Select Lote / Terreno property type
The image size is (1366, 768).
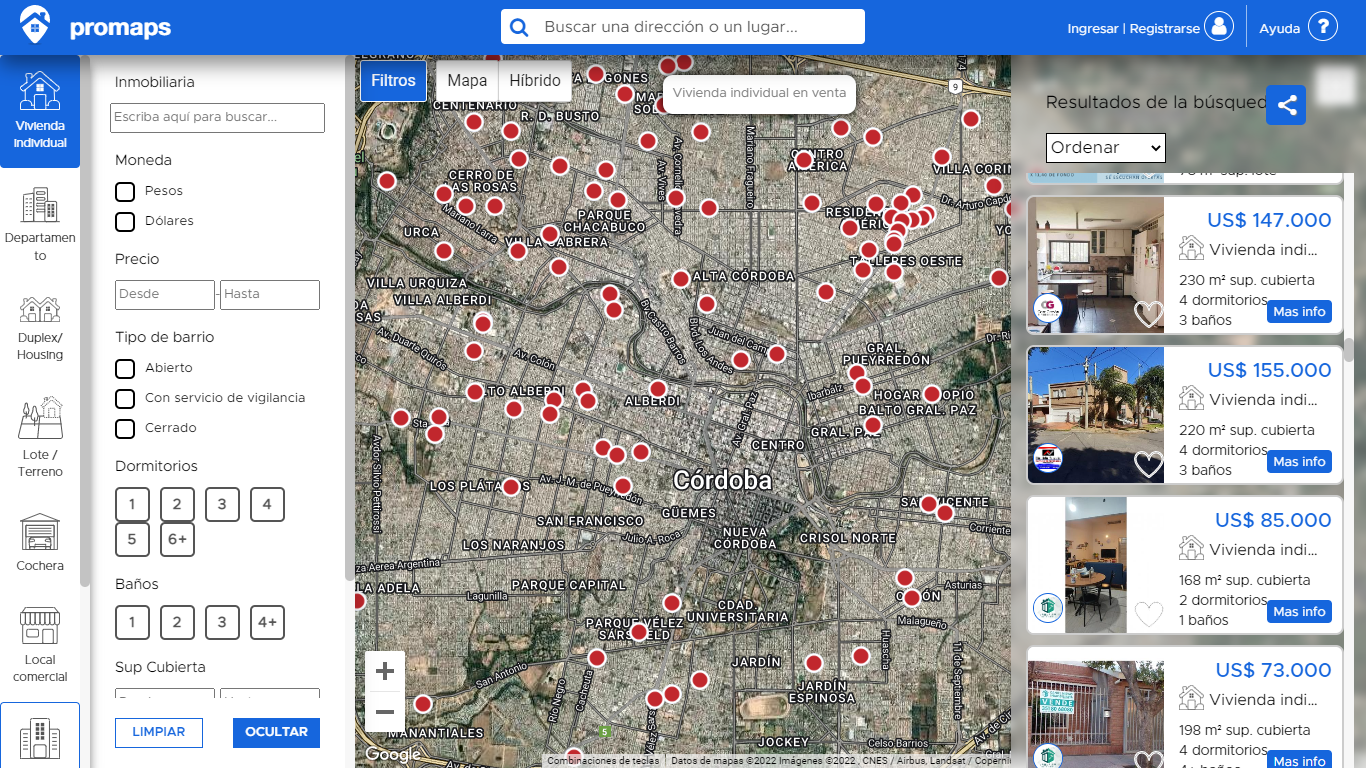tap(40, 437)
